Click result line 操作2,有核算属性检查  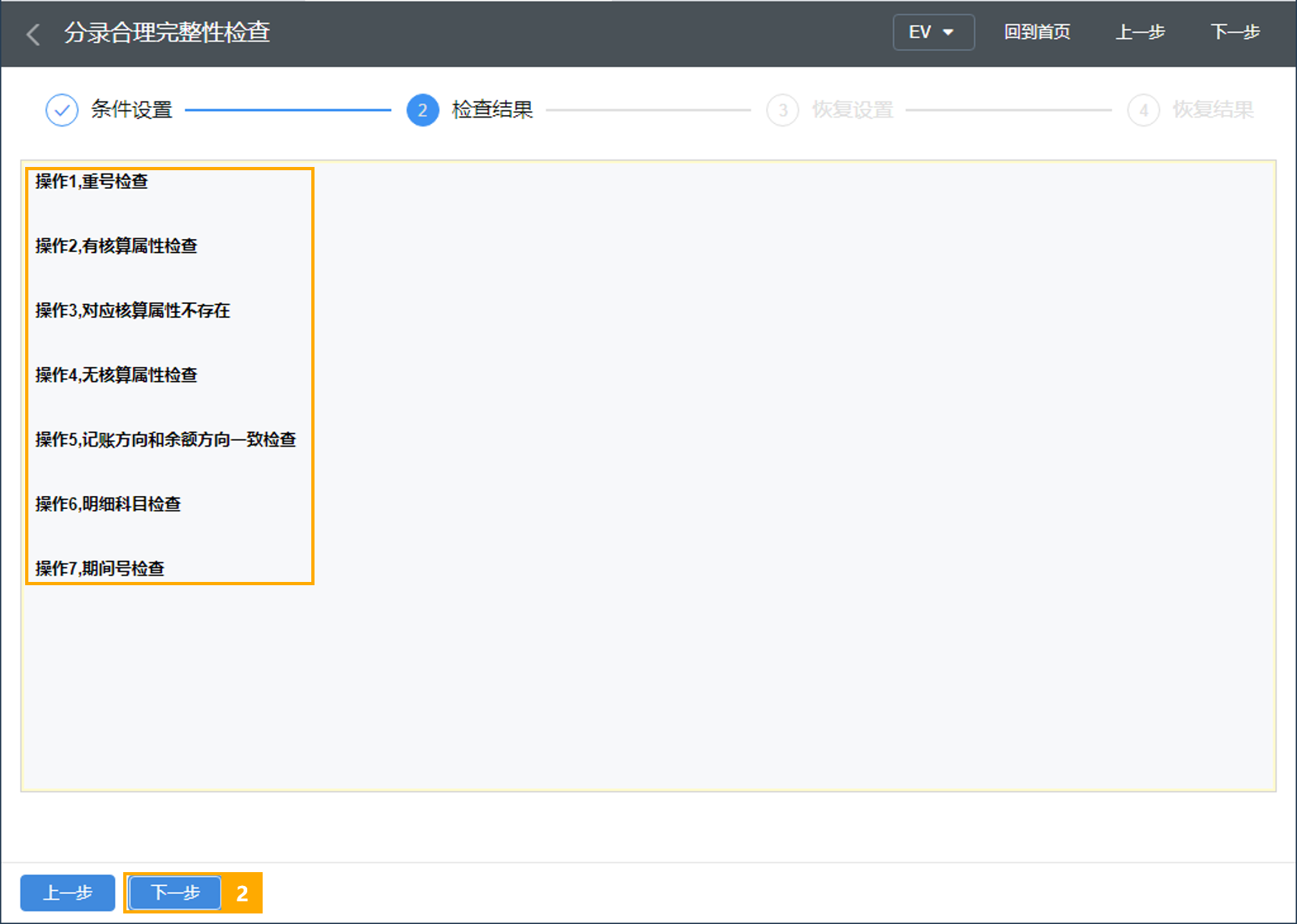pos(117,246)
